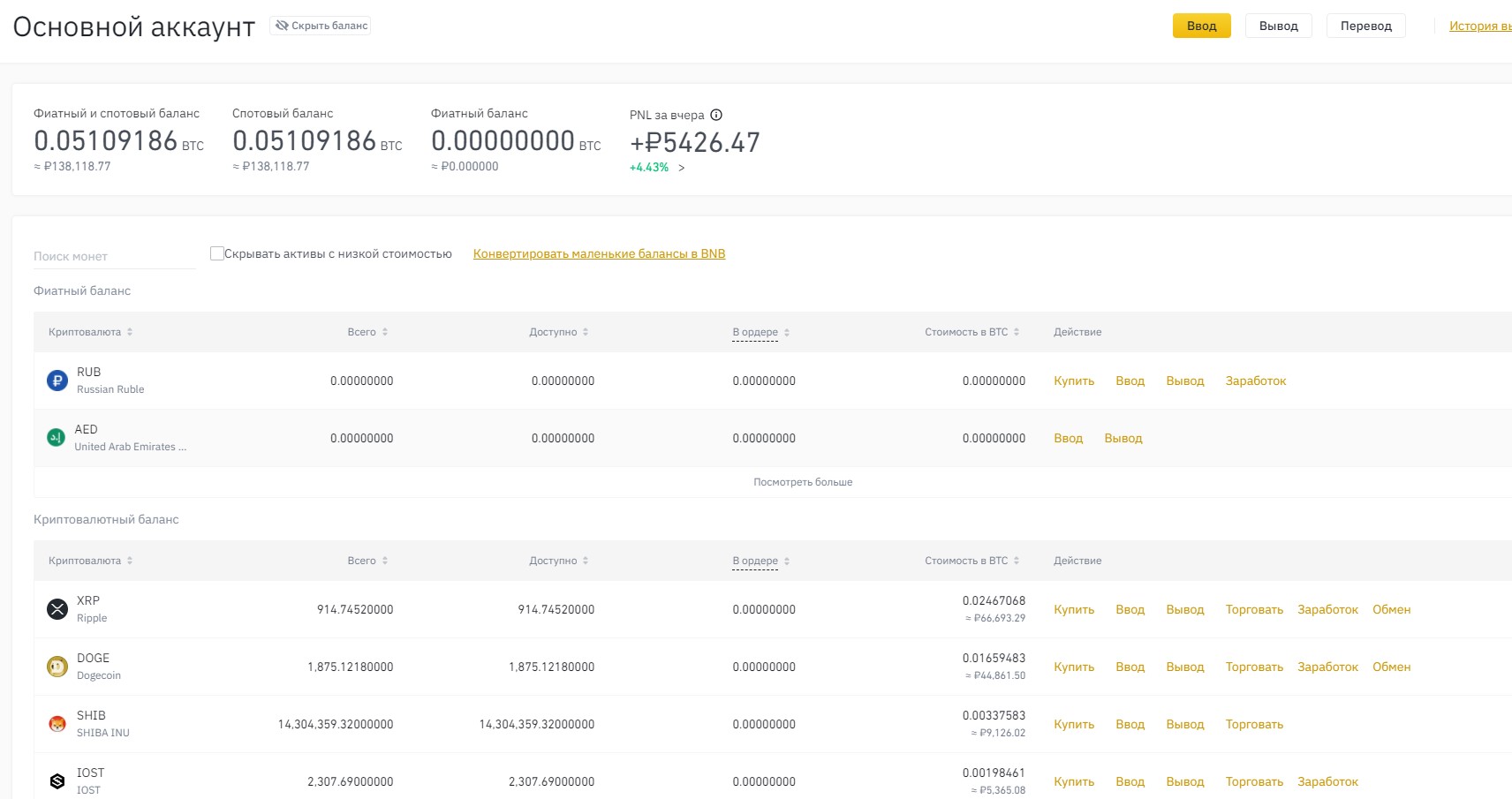Click Торговать in the XRP row
Image resolution: width=1512 pixels, height=799 pixels.
click(1254, 609)
